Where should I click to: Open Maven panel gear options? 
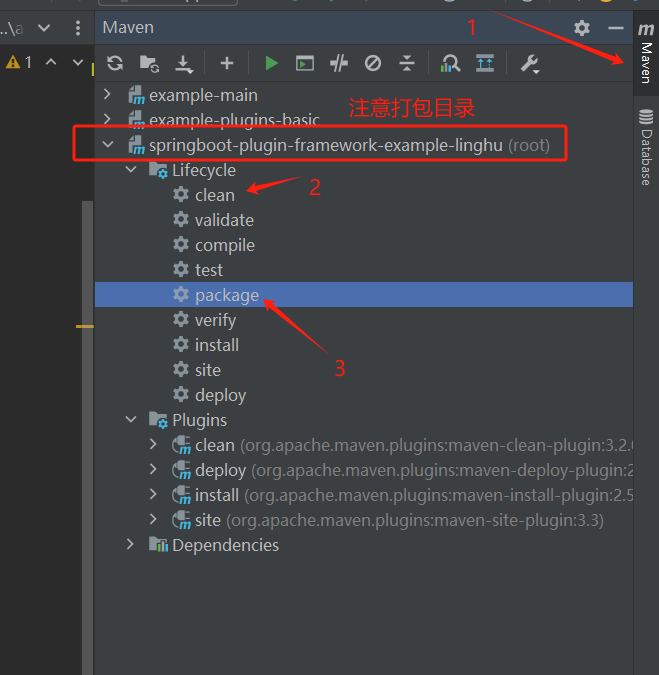[582, 28]
